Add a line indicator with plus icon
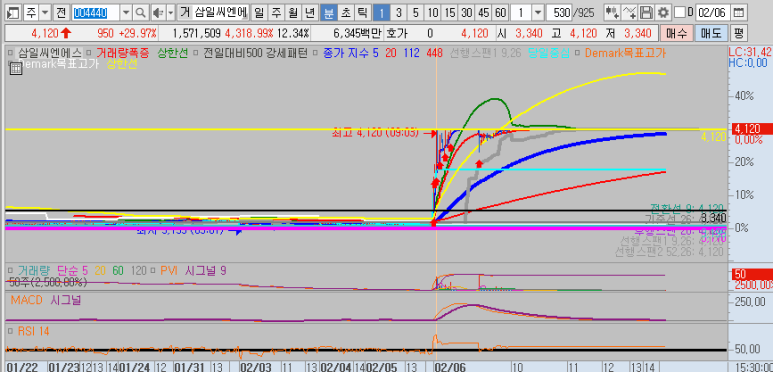The width and height of the screenshot is (773, 372). click(630, 12)
